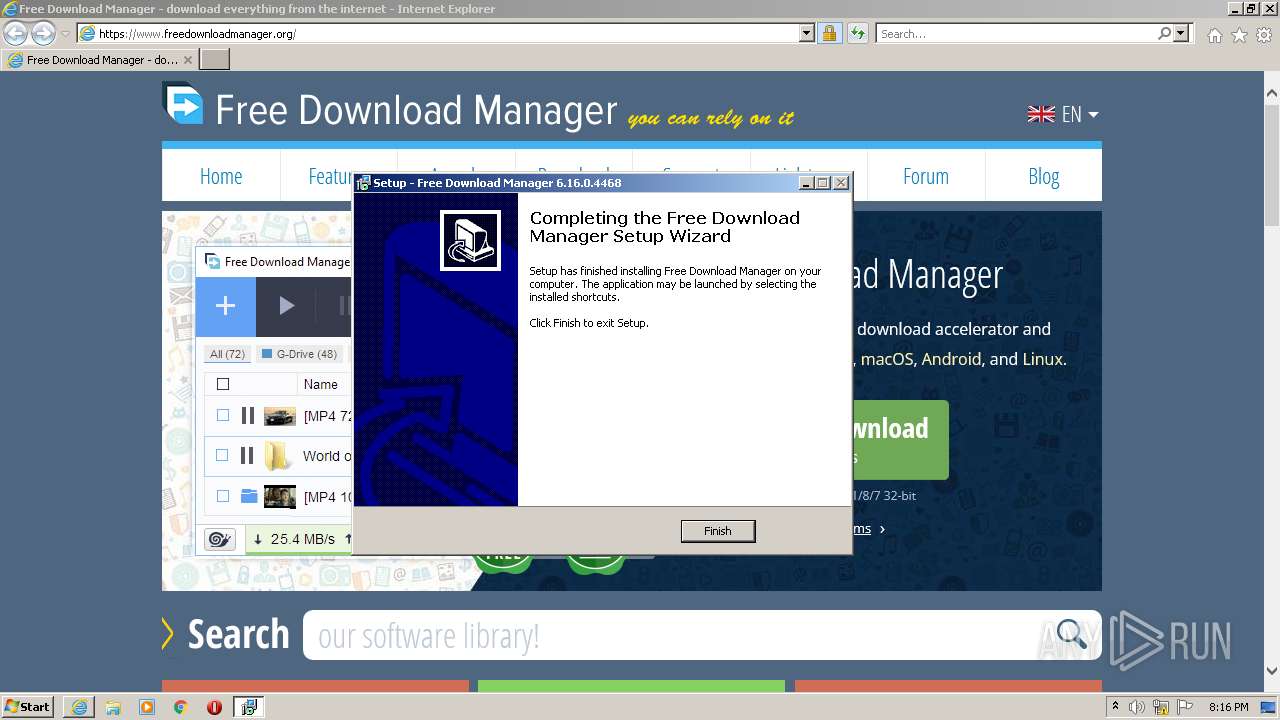1280x720 pixels.
Task: Click the Free Download Manager site logo
Action: tap(390, 108)
